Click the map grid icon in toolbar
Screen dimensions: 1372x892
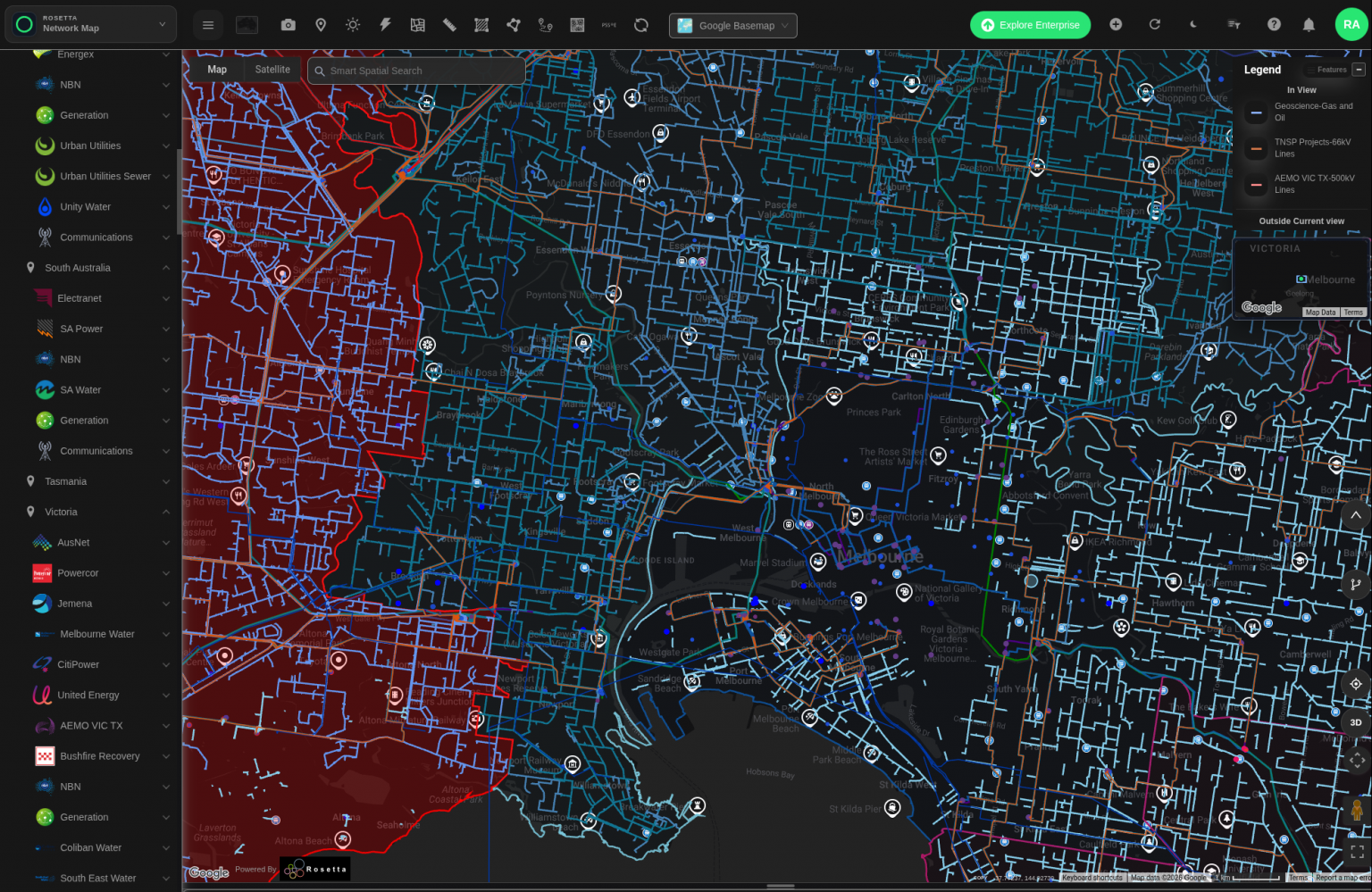[417, 25]
